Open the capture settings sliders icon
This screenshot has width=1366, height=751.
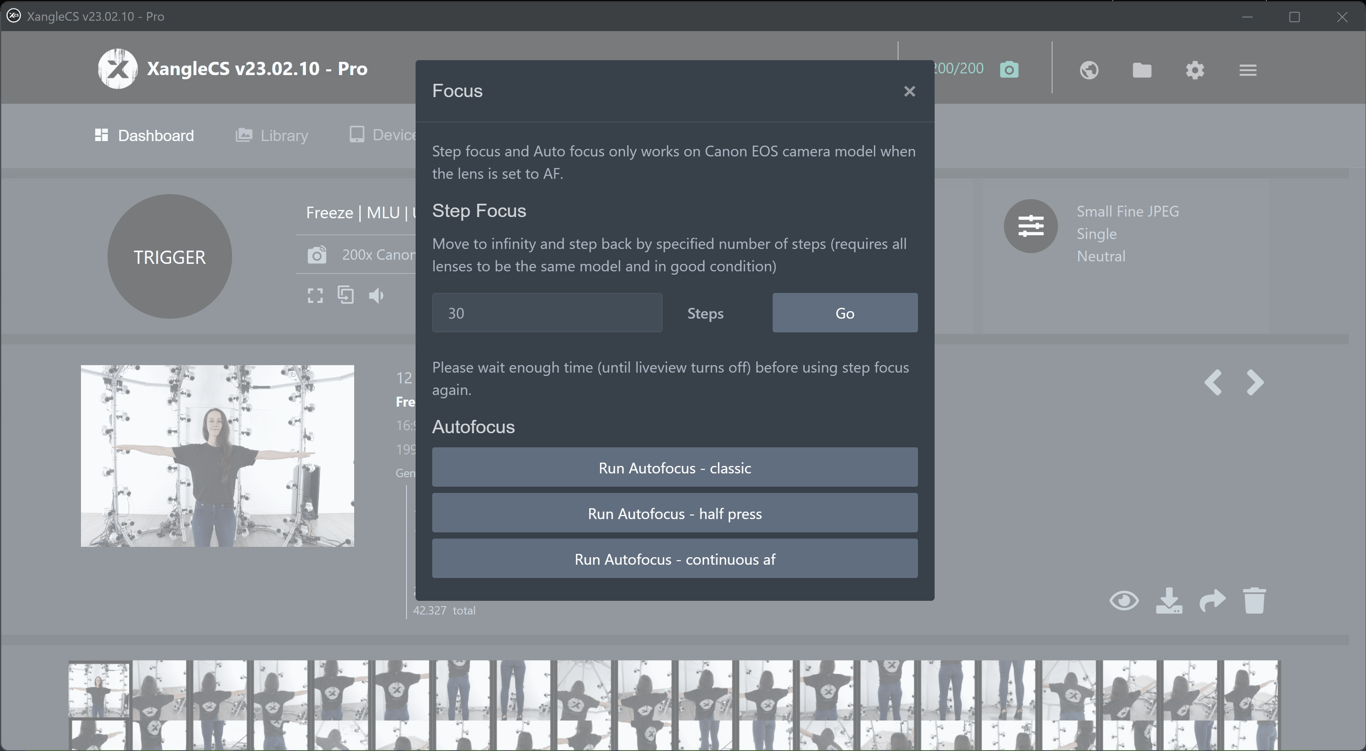(x=1031, y=226)
